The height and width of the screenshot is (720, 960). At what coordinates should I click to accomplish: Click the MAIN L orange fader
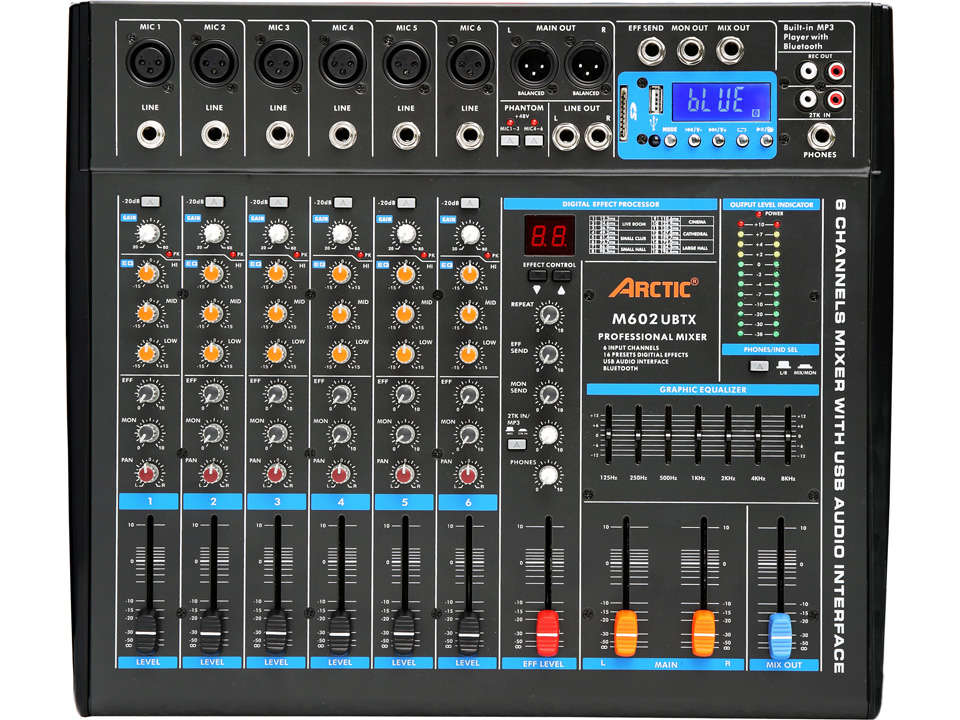626,633
